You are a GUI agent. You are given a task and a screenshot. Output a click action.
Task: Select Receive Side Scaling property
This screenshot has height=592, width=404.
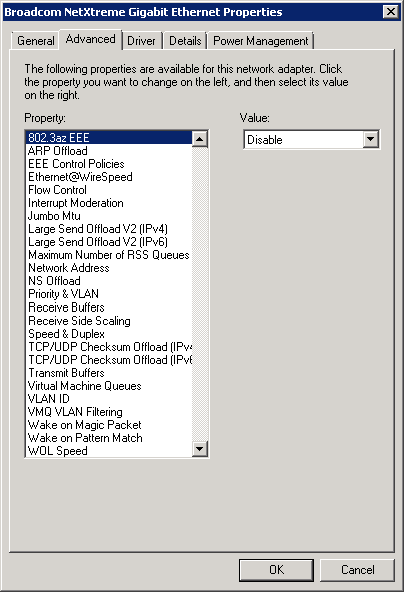[x=109, y=321]
